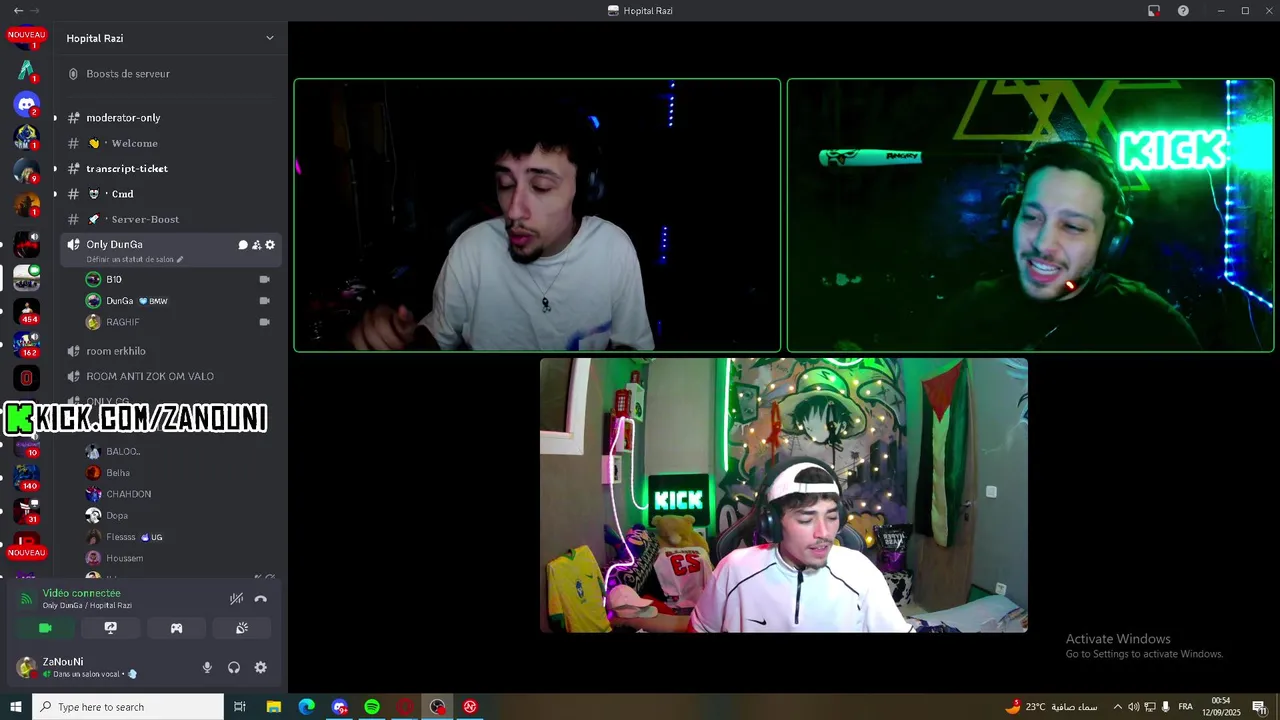This screenshot has height=720, width=1280.
Task: Open Discord home direct messages icon
Action: coord(27,103)
